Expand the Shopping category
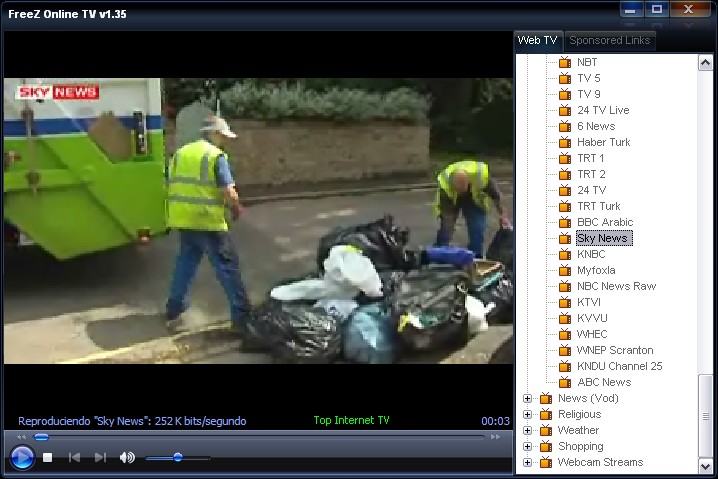This screenshot has height=479, width=718. (528, 446)
